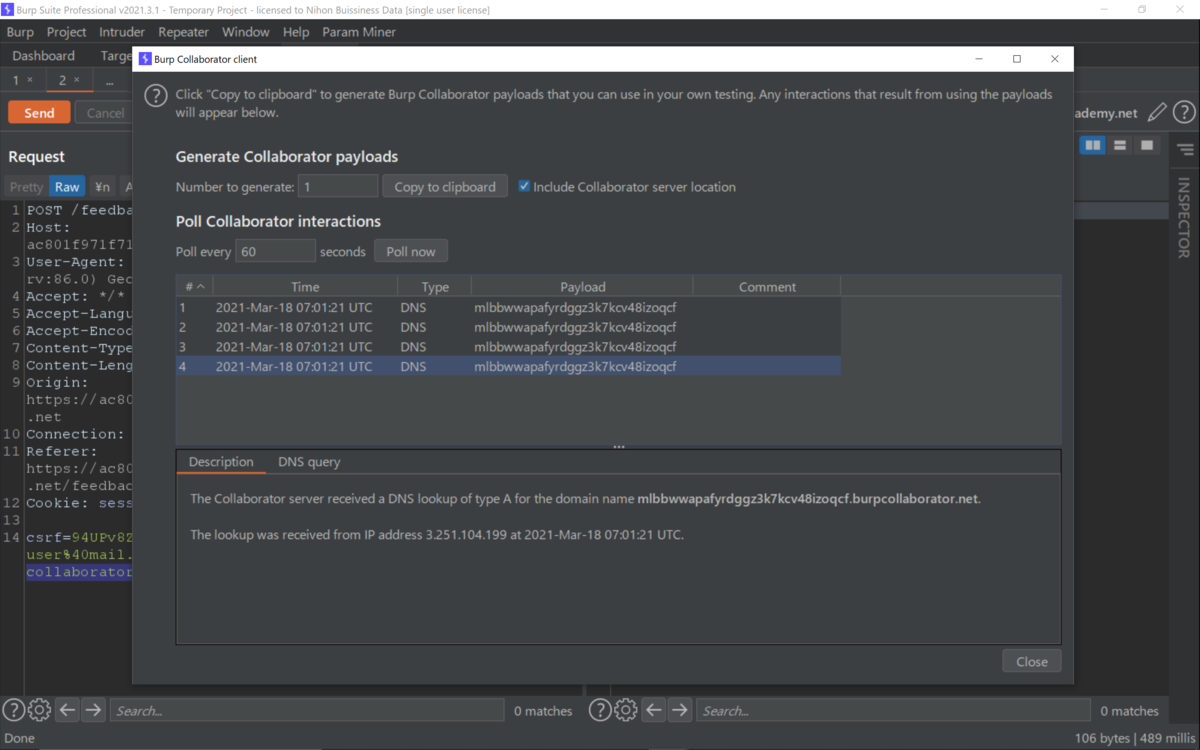1200x750 pixels.
Task: Expand the INSPECTOR side panel
Action: coord(1184,218)
